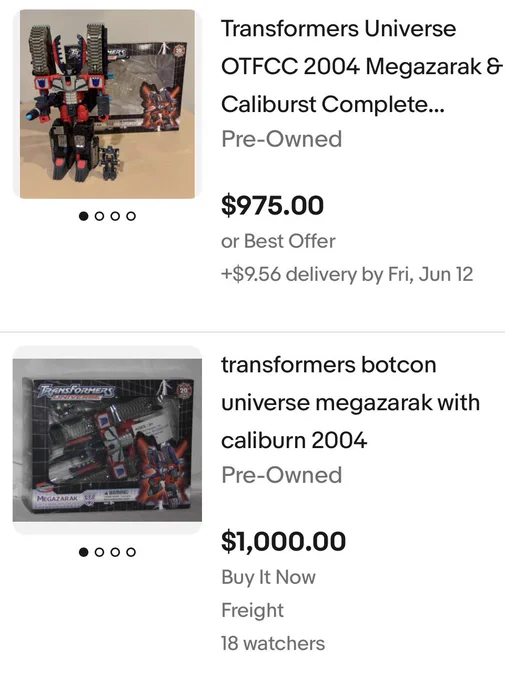Select third carousel dot under the $975 listing photo
This screenshot has height=680, width=505.
[115, 216]
